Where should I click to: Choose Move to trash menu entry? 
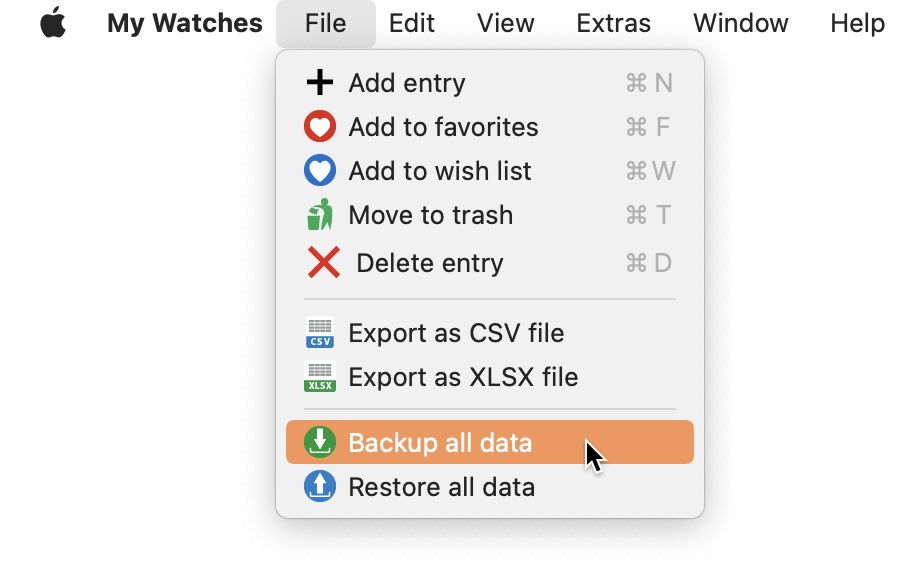(490, 215)
